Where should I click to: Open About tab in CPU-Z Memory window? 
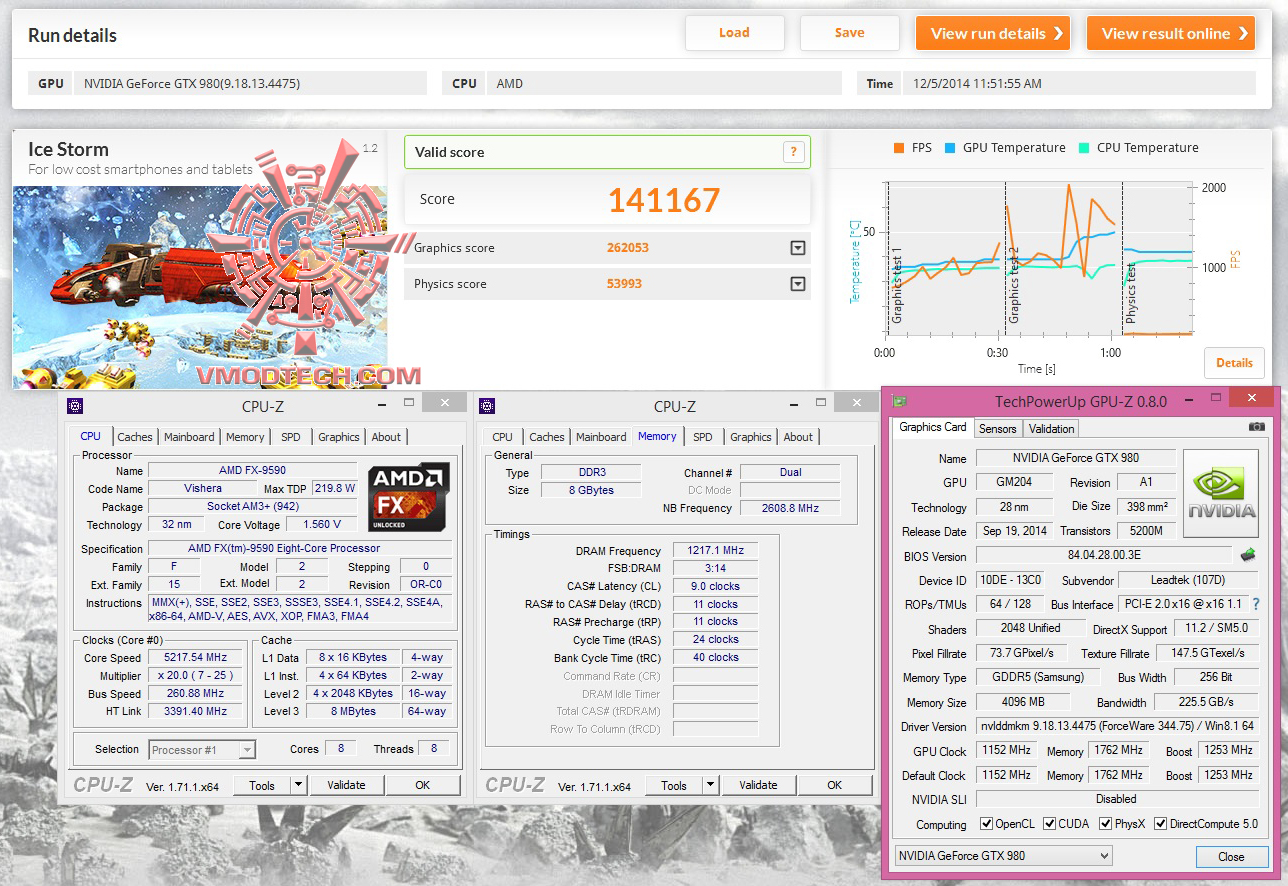pyautogui.click(x=798, y=437)
